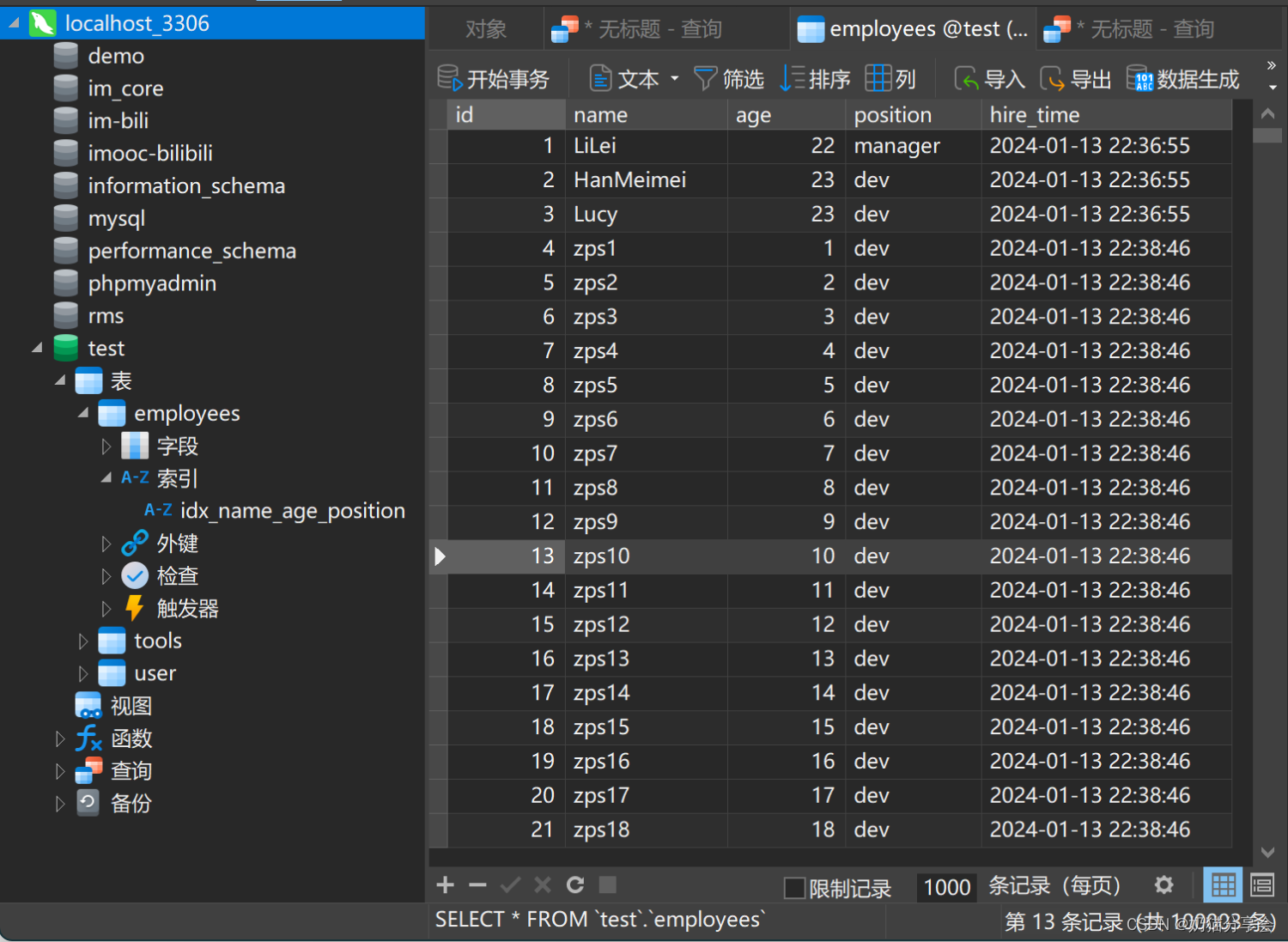
Task: Open the settings gear in the bottom bar
Action: tap(1164, 885)
